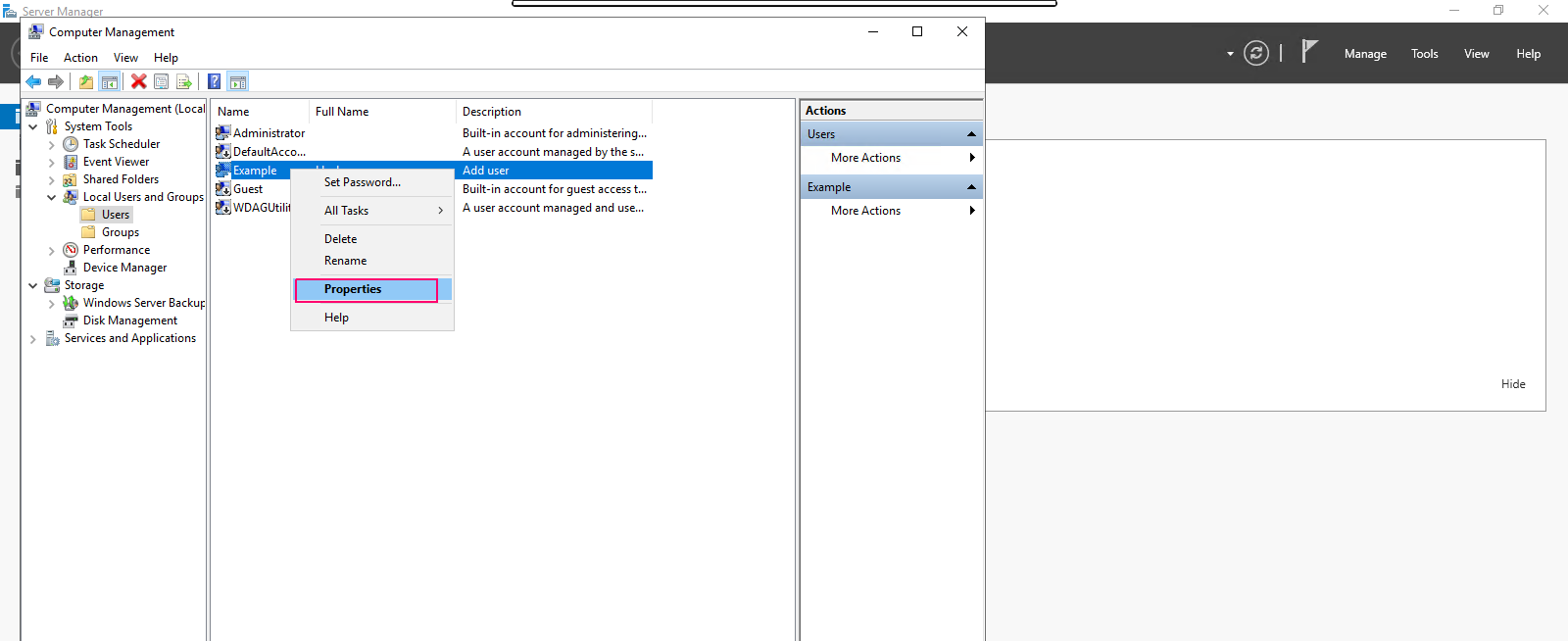Collapse the Example actions section
1568x641 pixels.
971,187
